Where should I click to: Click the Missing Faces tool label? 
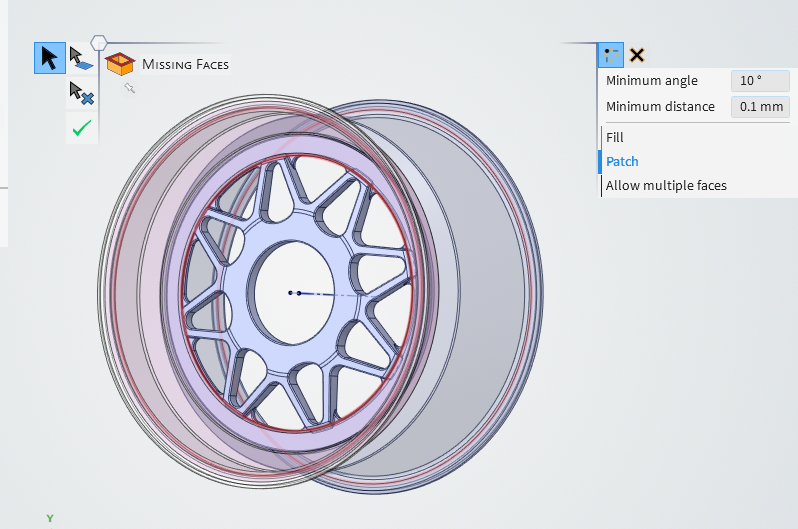point(185,65)
